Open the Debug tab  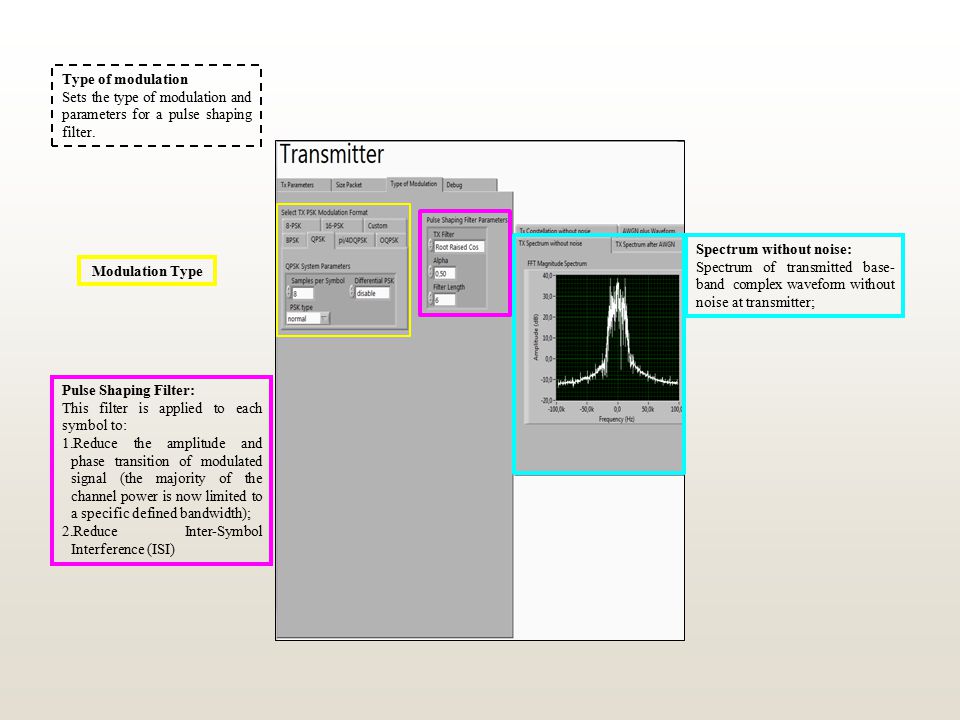470,185
